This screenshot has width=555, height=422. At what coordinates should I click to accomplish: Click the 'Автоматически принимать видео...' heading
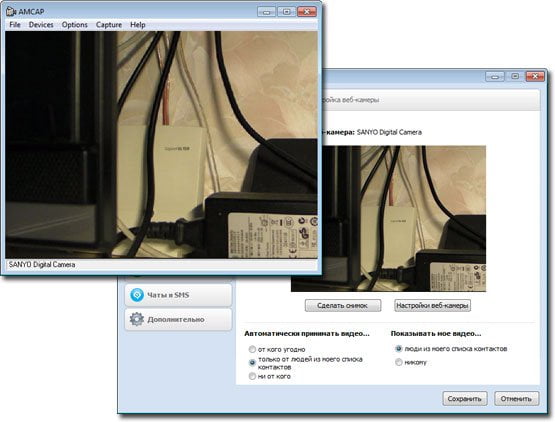click(x=307, y=333)
